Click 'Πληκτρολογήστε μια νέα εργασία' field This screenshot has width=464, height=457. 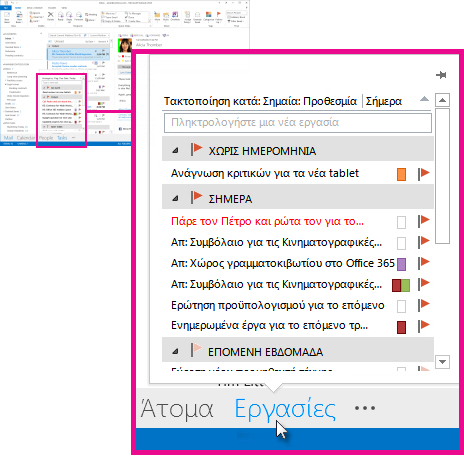[x=298, y=123]
